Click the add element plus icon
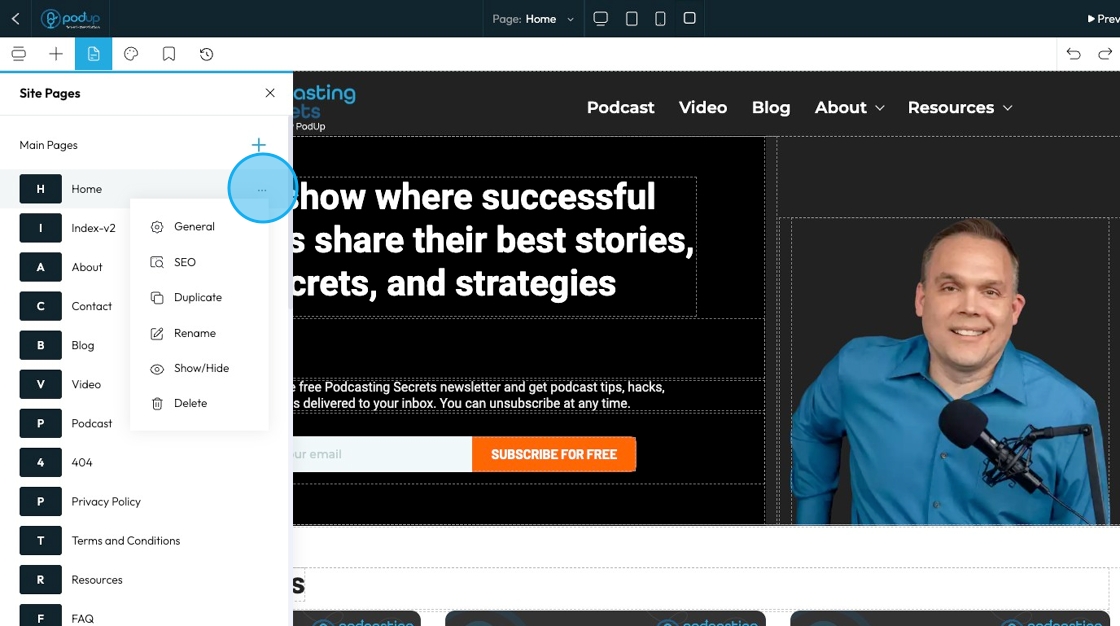Screen dimensions: 1120x626 56,54
